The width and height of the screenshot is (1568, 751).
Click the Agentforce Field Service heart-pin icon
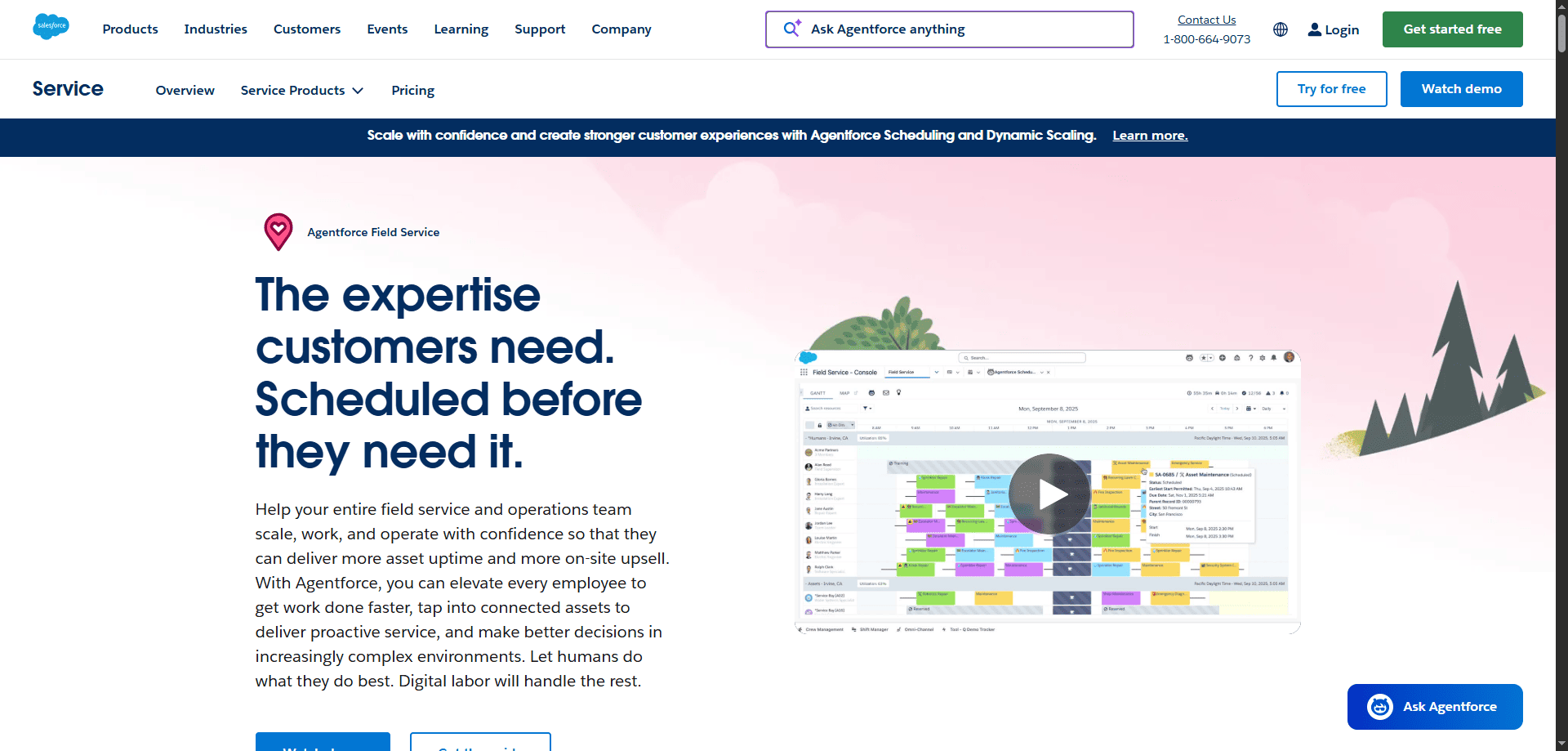tap(278, 232)
